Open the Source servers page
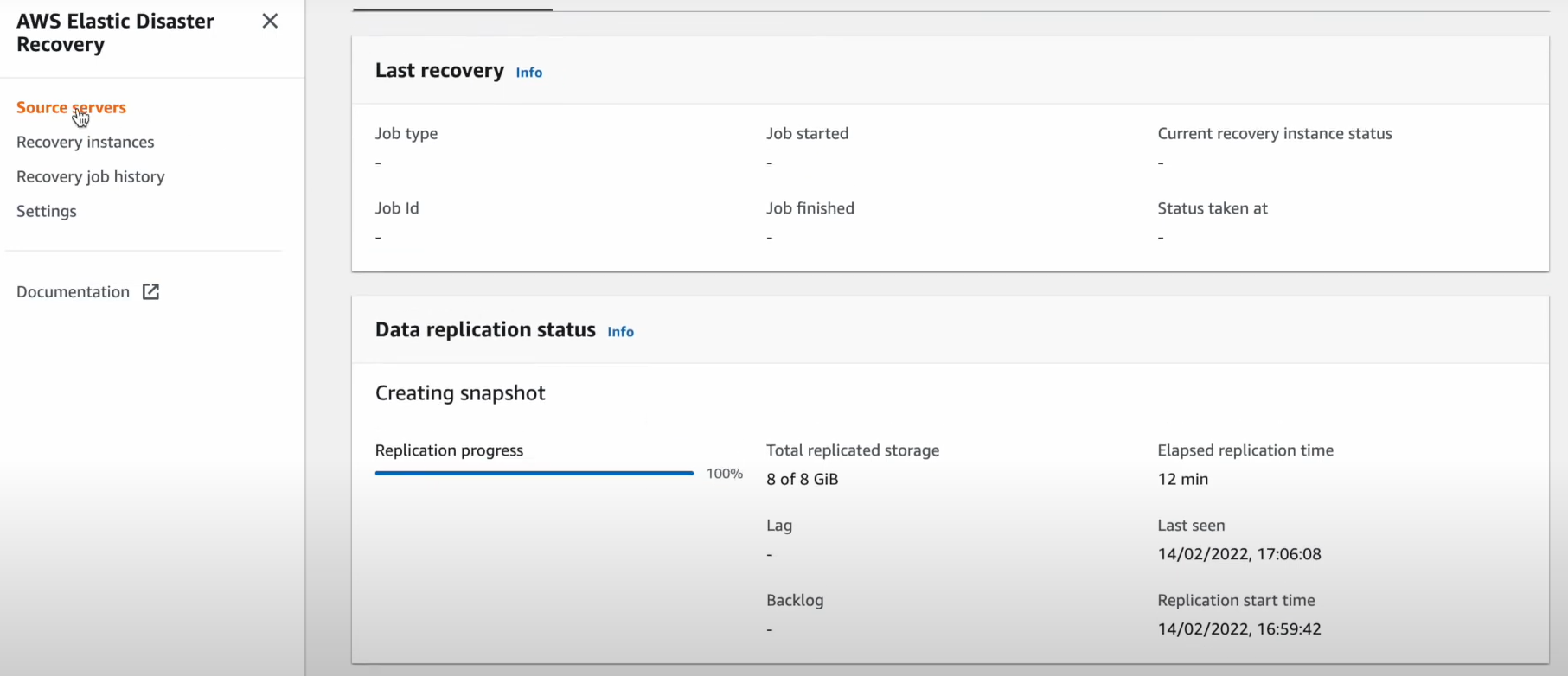Image resolution: width=1568 pixels, height=676 pixels. tap(71, 107)
